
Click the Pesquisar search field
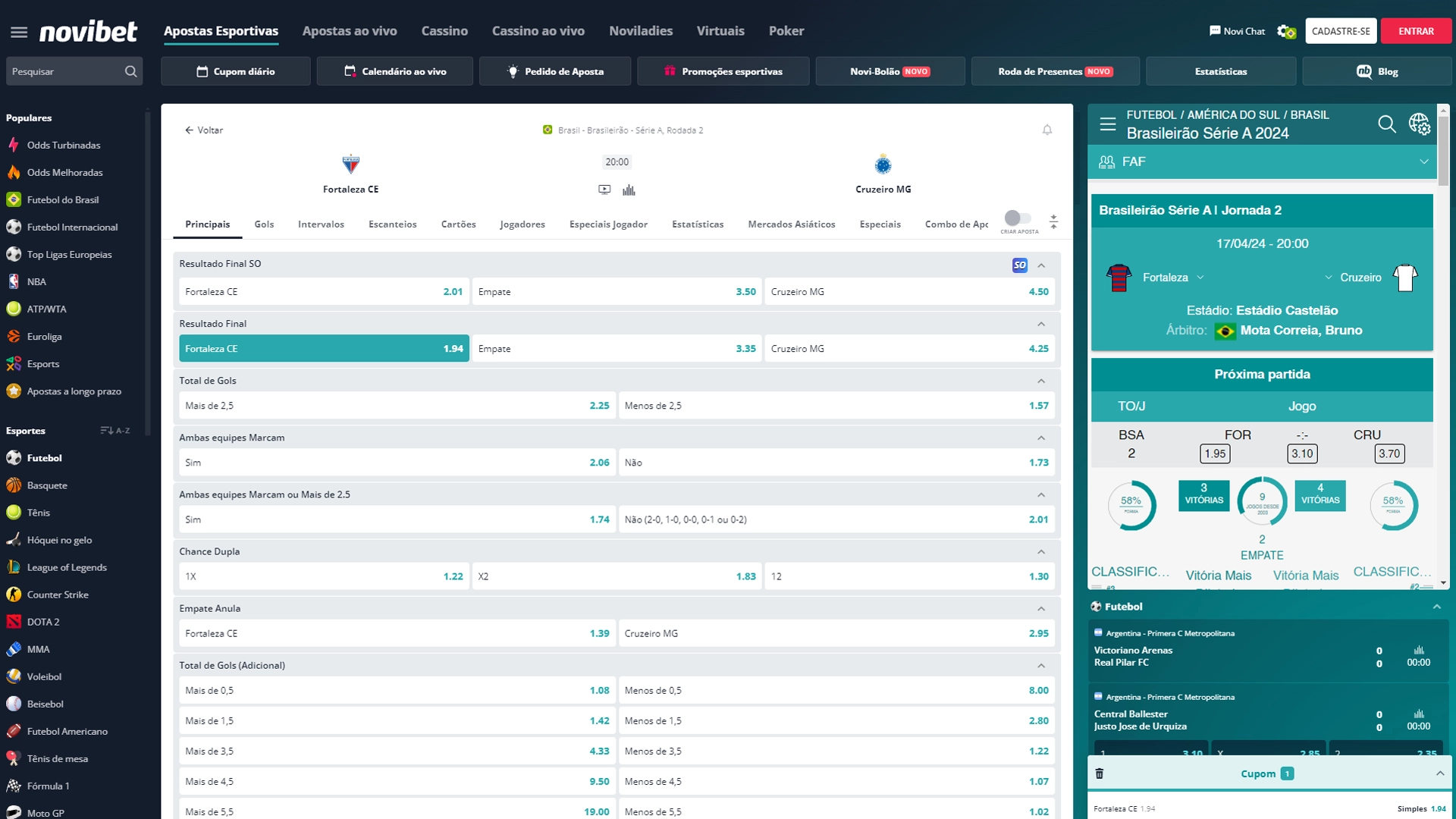click(x=74, y=71)
